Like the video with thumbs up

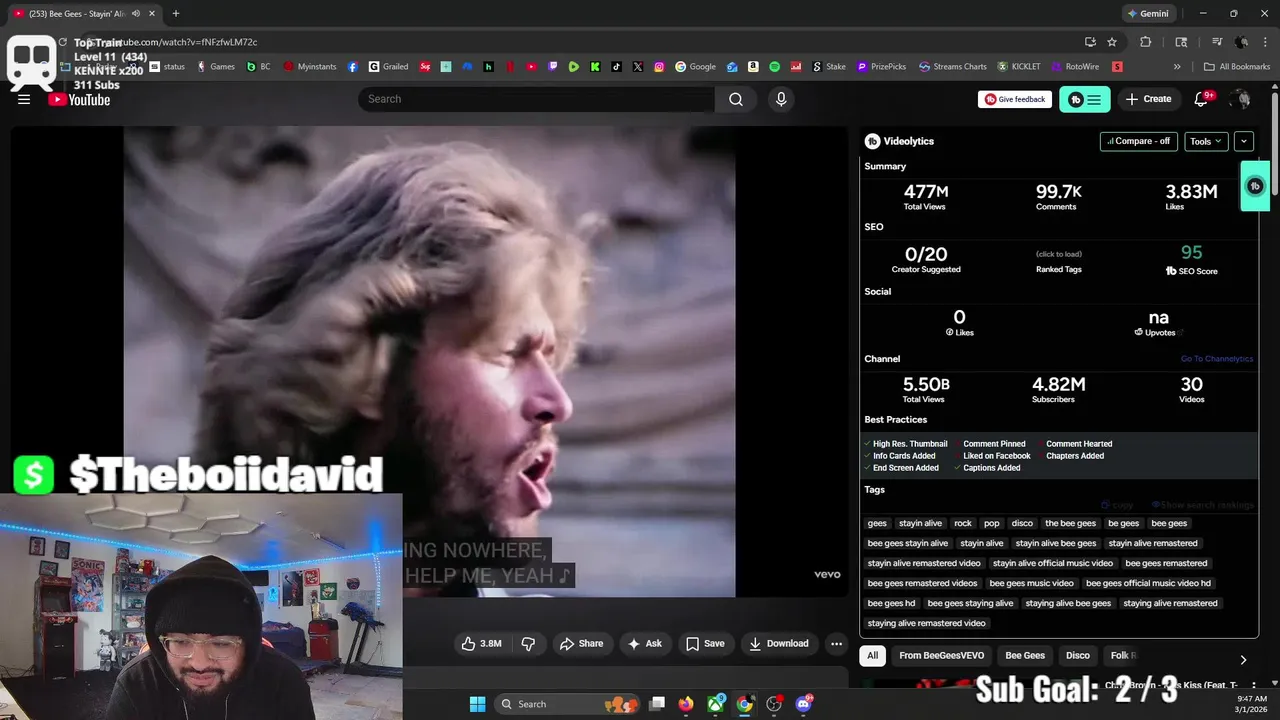(481, 644)
